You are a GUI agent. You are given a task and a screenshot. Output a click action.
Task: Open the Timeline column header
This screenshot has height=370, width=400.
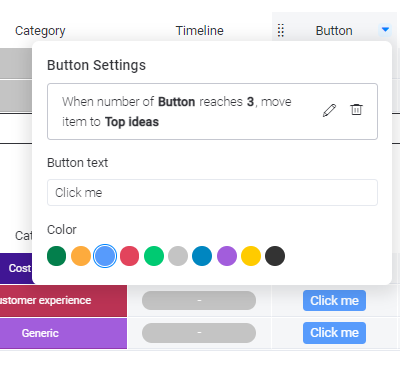200,31
